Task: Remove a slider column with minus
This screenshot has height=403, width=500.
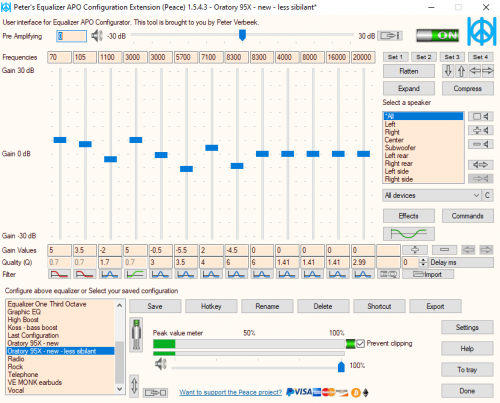Action: point(444,250)
